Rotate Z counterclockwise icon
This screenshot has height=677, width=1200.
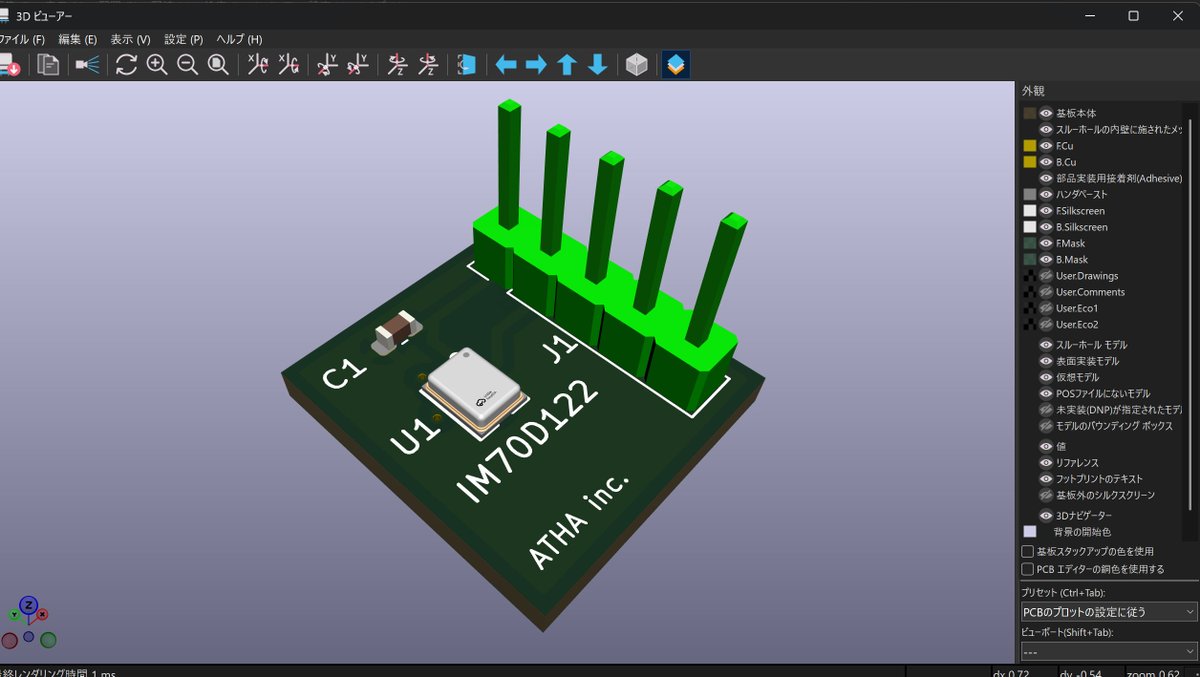click(427, 65)
